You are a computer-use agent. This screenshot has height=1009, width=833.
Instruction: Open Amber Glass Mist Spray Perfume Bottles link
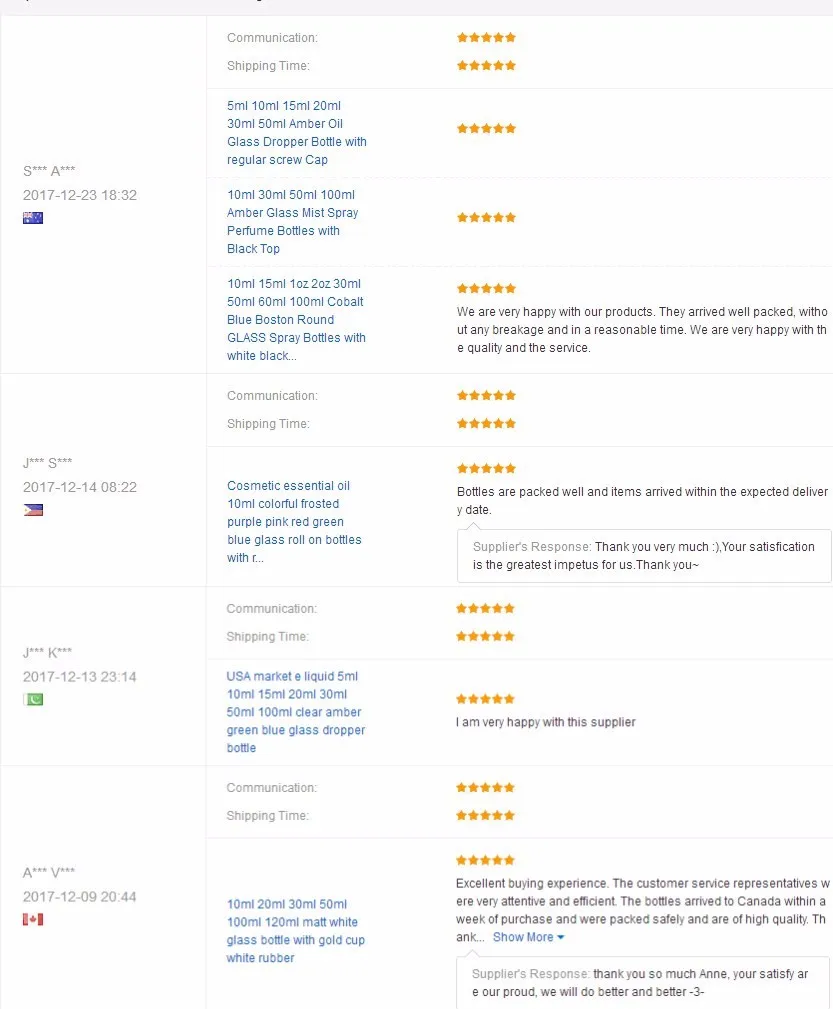pyautogui.click(x=292, y=221)
